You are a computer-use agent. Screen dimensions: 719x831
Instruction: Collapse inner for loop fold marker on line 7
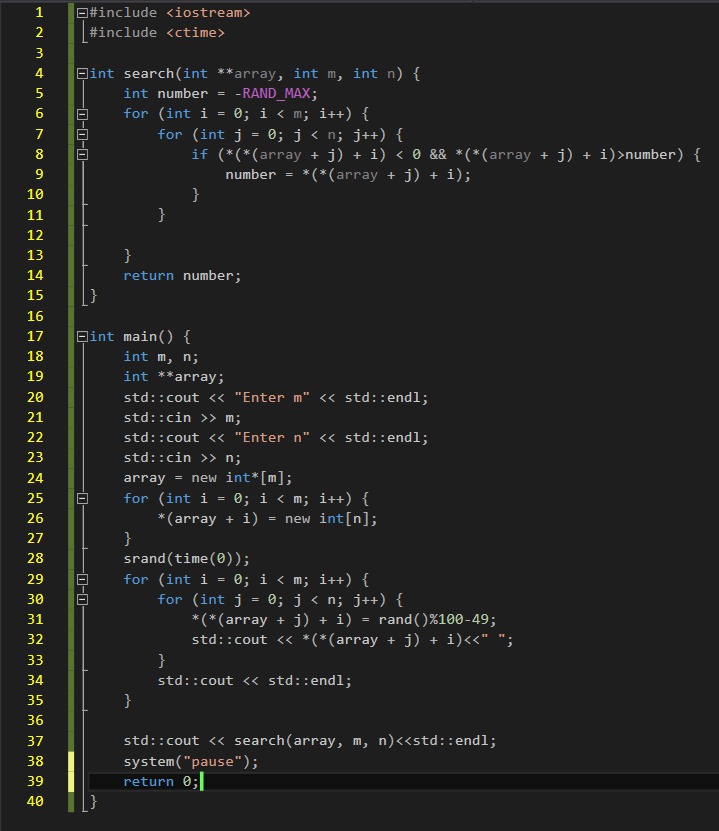coord(82,135)
